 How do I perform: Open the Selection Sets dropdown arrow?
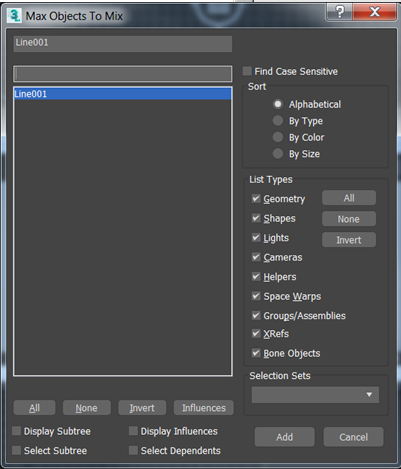click(369, 395)
